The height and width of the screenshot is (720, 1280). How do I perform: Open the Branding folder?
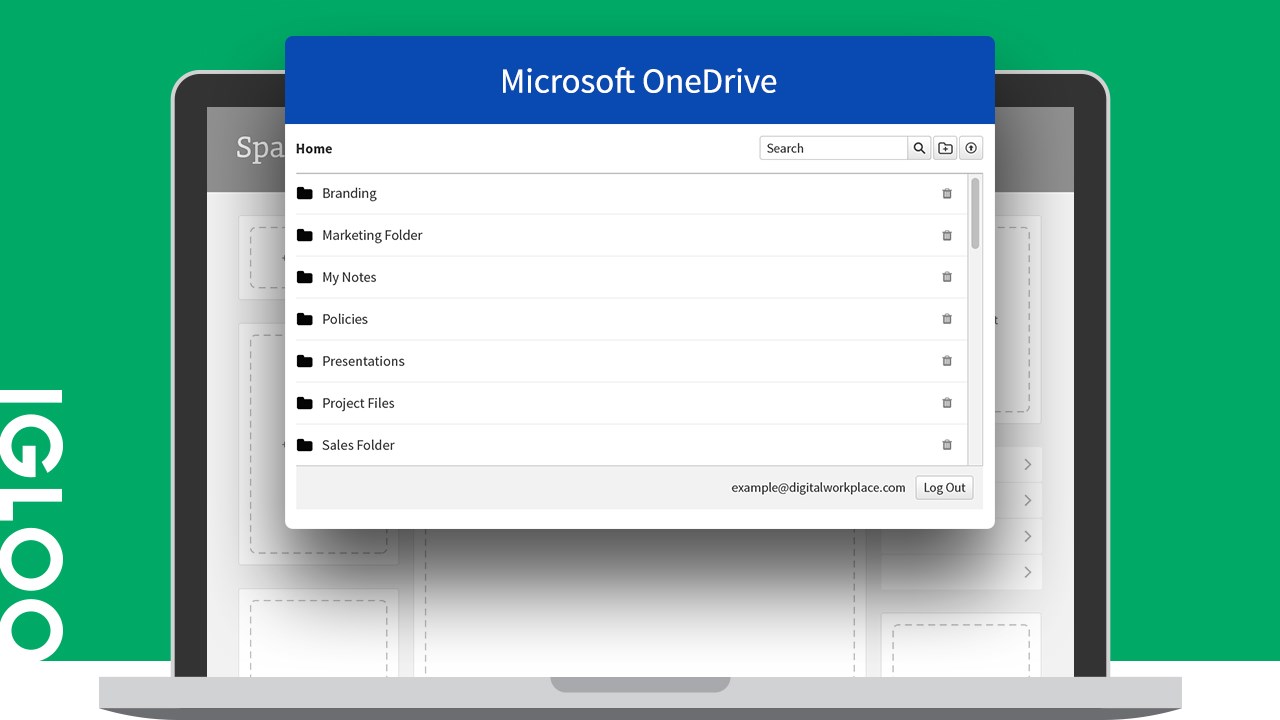point(349,193)
